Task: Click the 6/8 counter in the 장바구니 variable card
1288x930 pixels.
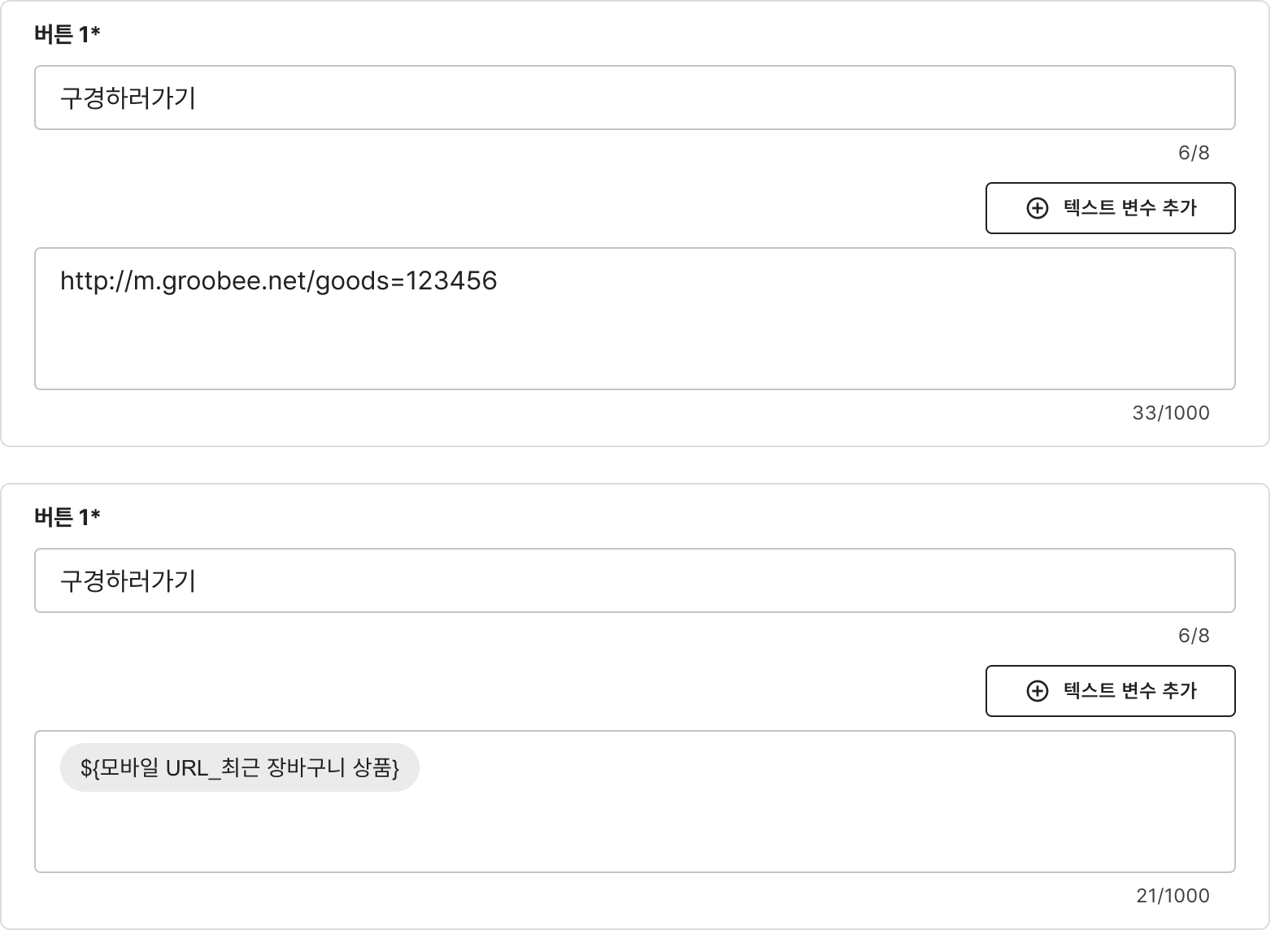Action: pyautogui.click(x=1193, y=636)
